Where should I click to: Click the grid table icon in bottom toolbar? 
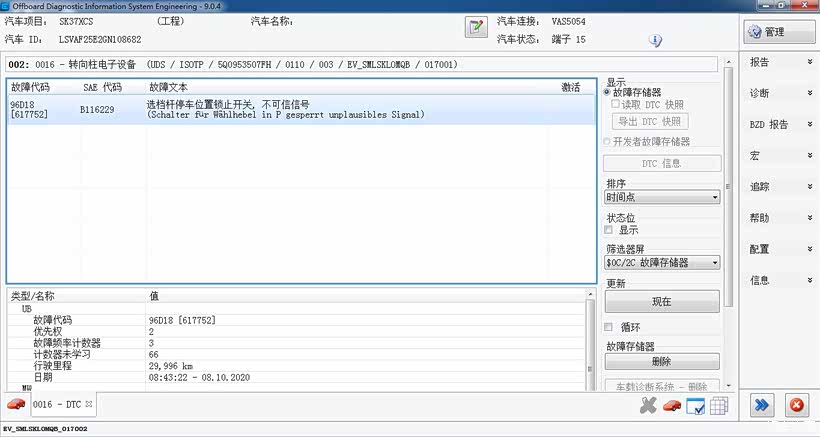[x=719, y=406]
